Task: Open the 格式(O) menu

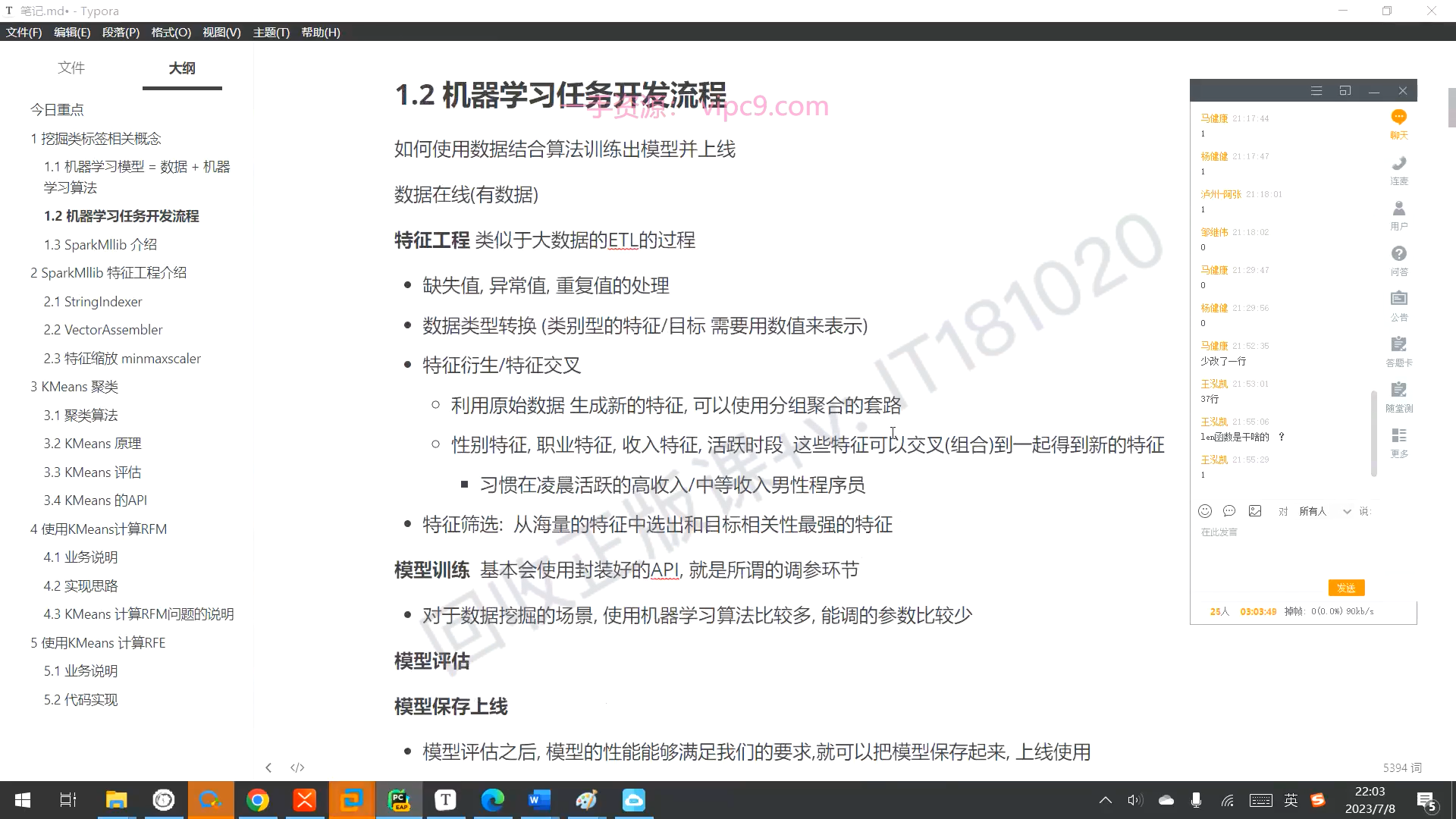Action: [x=171, y=32]
